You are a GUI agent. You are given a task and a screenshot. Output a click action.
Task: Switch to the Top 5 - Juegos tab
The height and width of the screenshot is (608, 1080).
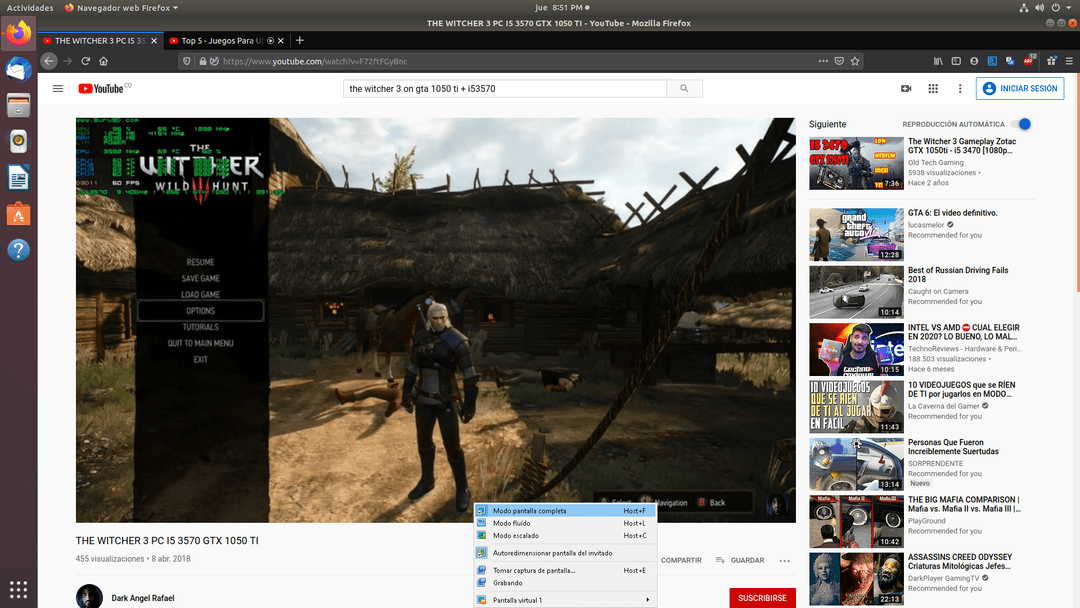click(221, 41)
